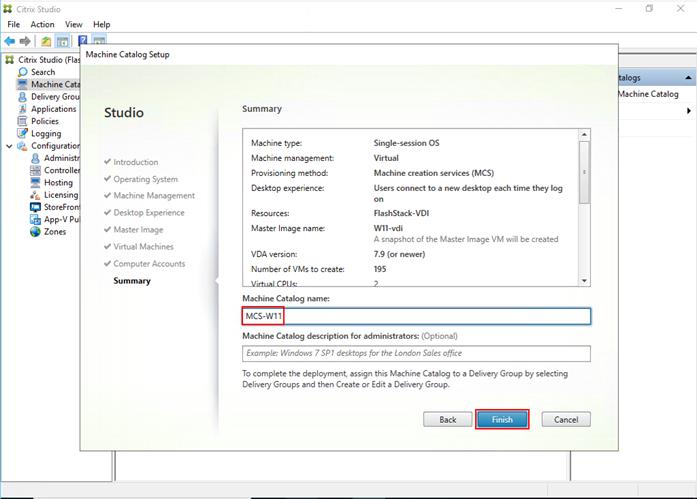Open the Logging tree node
The height and width of the screenshot is (499, 697).
tap(40, 133)
